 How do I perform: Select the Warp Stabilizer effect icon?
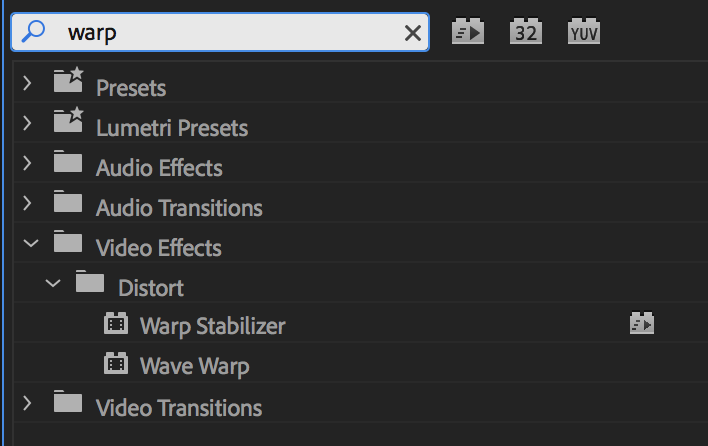tap(117, 324)
